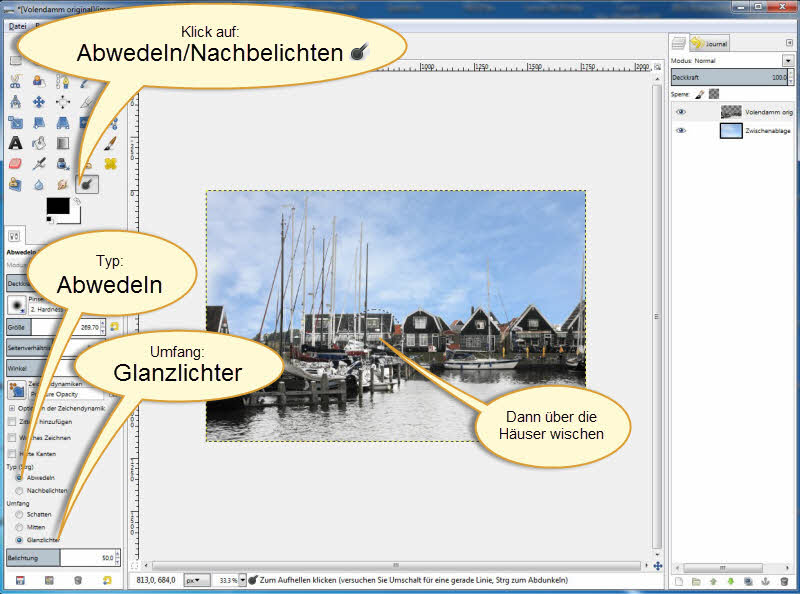Select the Align tool
This screenshot has width=800, height=594.
(63, 102)
